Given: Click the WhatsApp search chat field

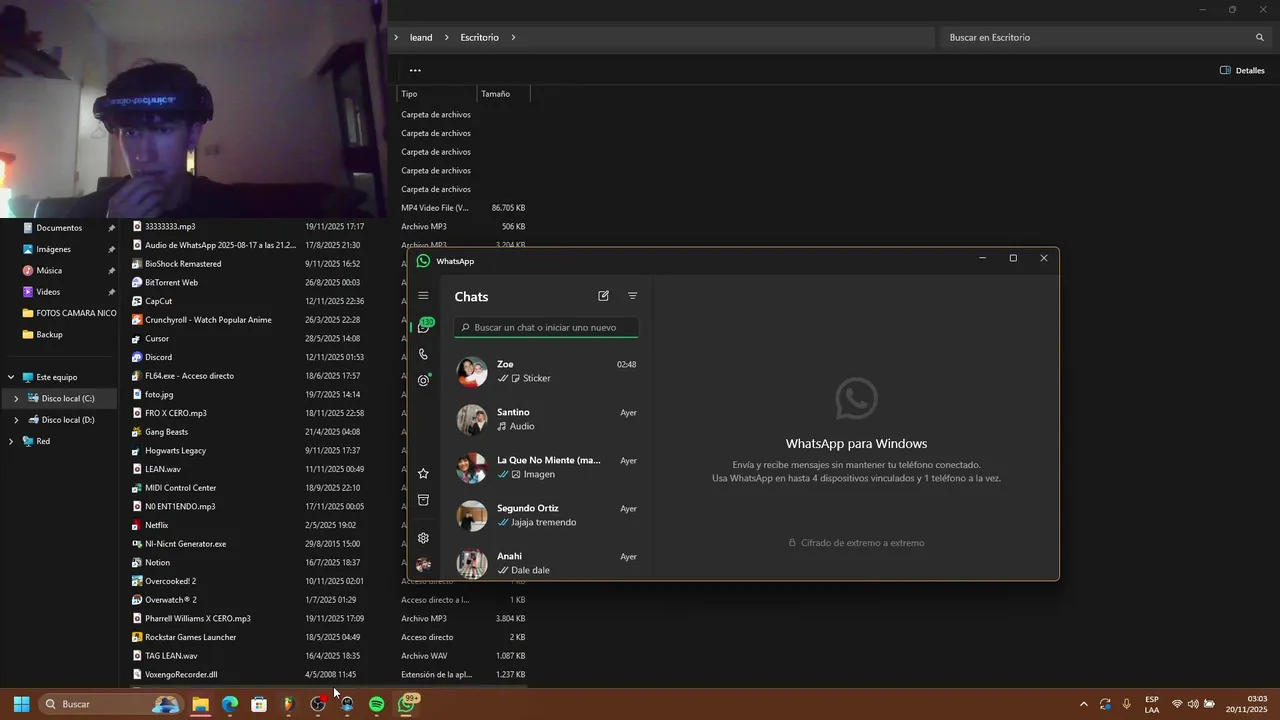Looking at the screenshot, I should coord(546,328).
